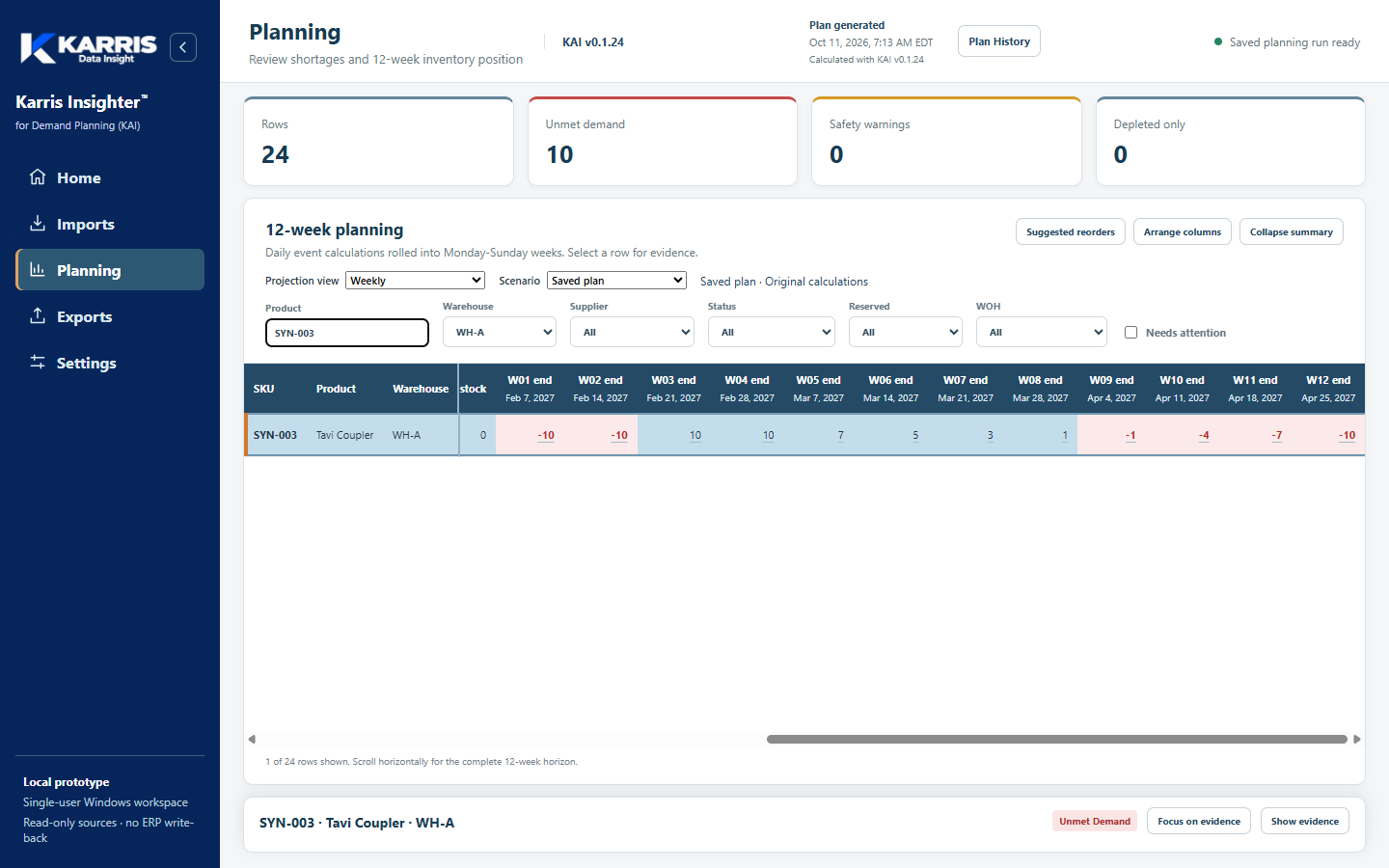Open the Supplier filter dropdown

pos(632,332)
